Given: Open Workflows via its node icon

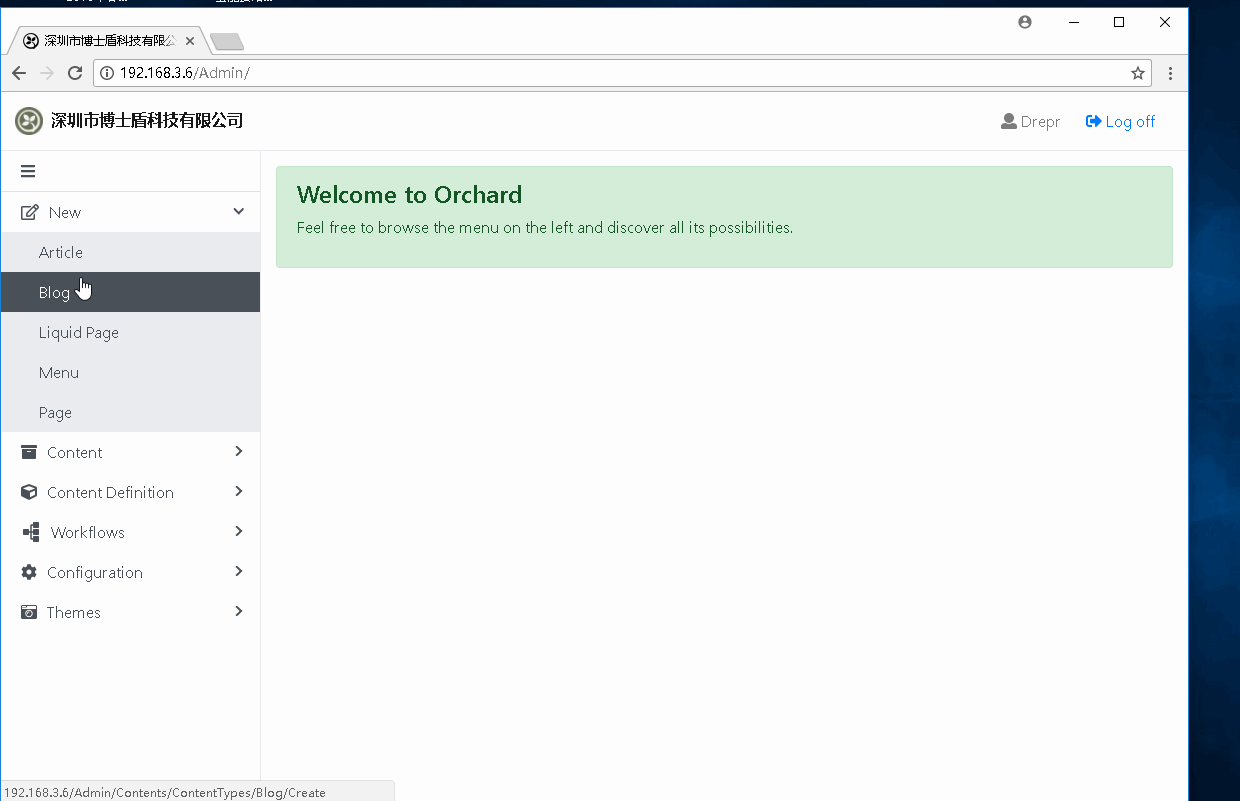Looking at the screenshot, I should [x=29, y=532].
